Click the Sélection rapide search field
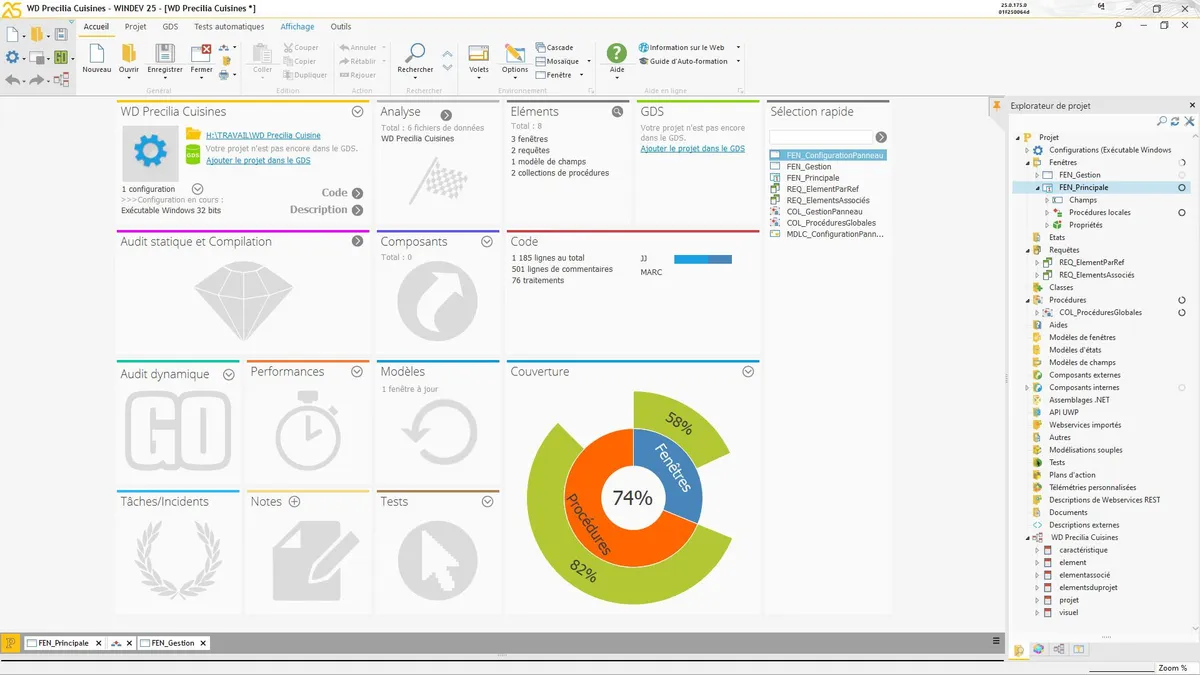The image size is (1200, 675). click(x=821, y=137)
